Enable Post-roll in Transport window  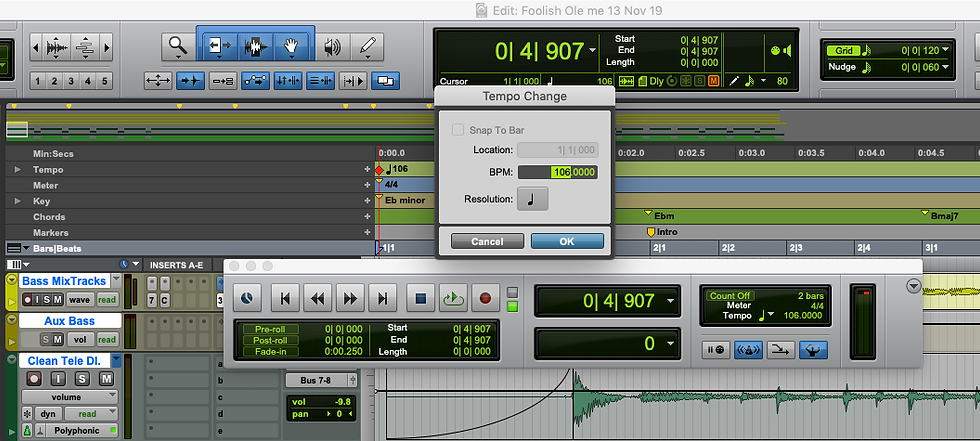tap(270, 340)
